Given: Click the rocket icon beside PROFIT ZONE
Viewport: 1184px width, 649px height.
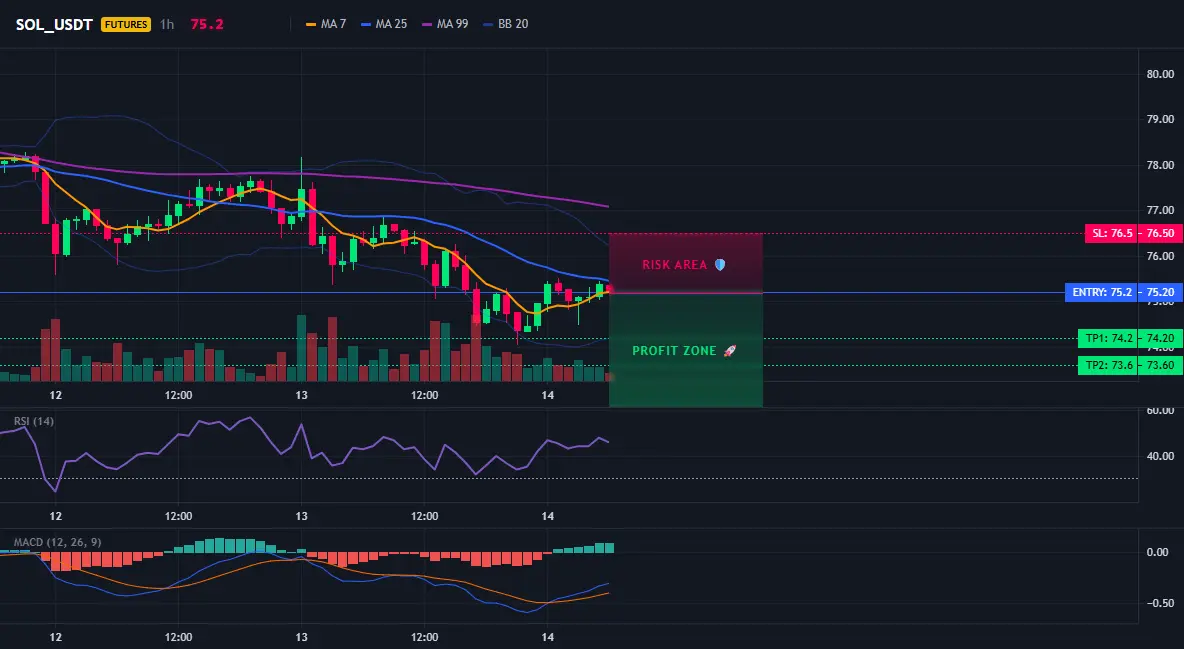Looking at the screenshot, I should coord(729,351).
